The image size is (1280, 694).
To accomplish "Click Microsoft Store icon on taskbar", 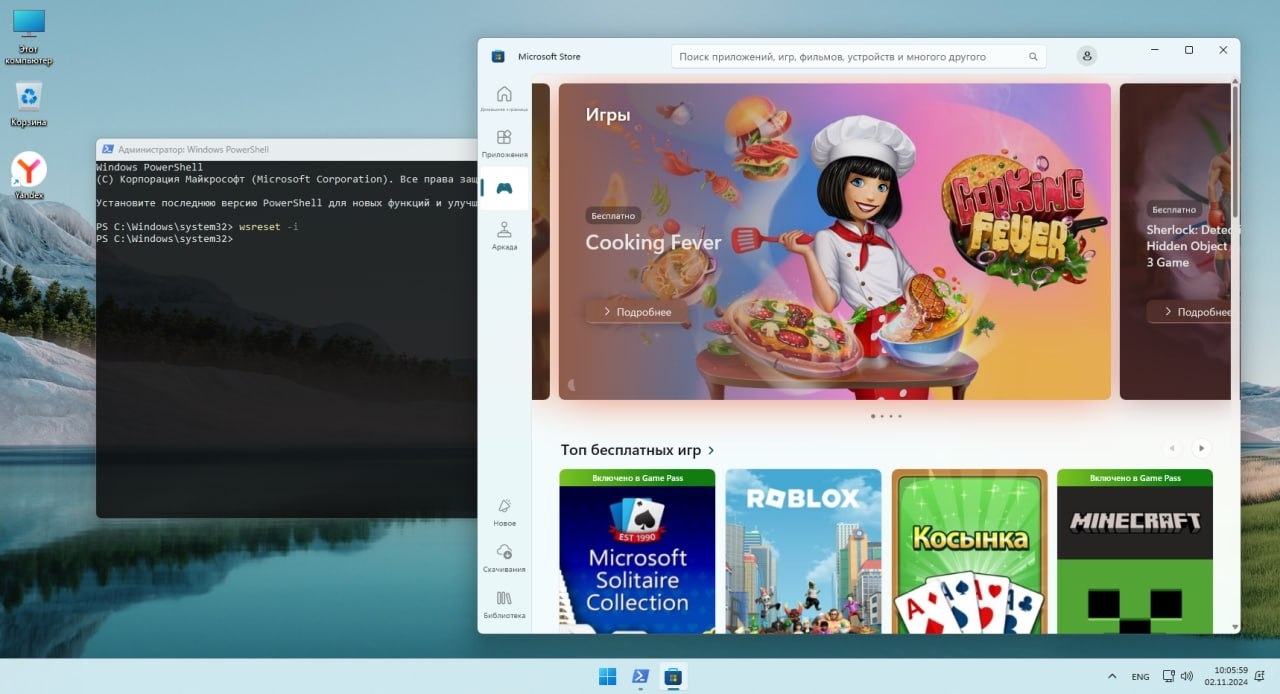I will pos(673,677).
